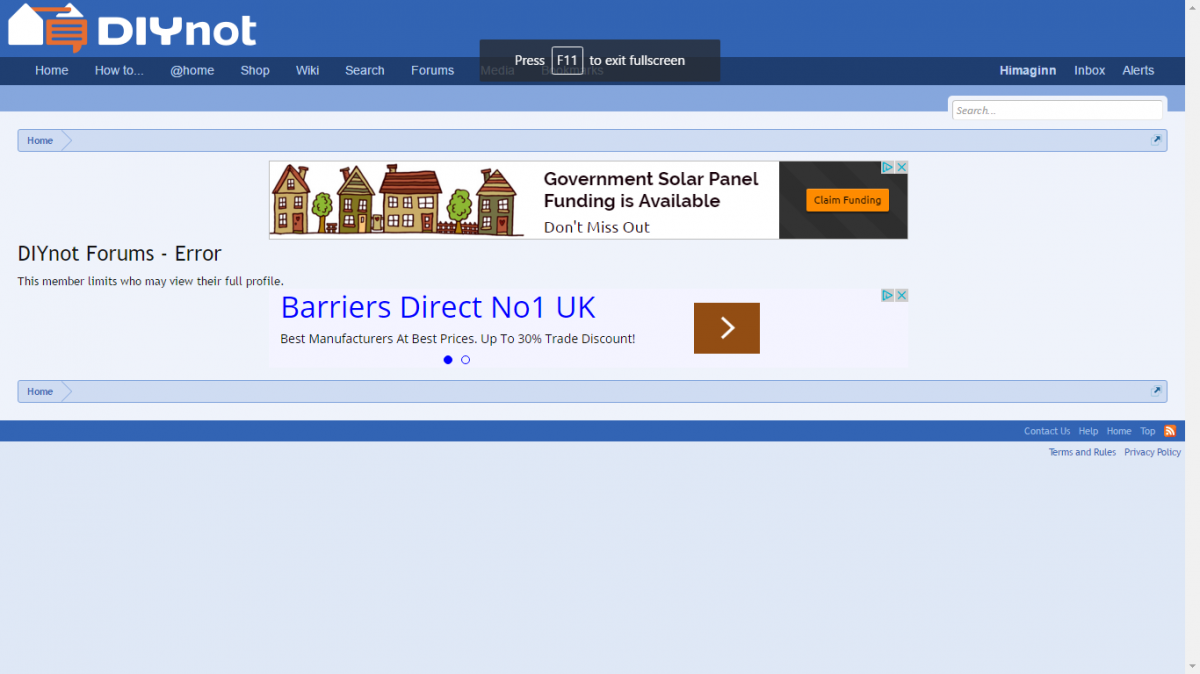Open quick navigation icon in bottom breadcrumb
The width and height of the screenshot is (1200, 674).
coord(1156,391)
